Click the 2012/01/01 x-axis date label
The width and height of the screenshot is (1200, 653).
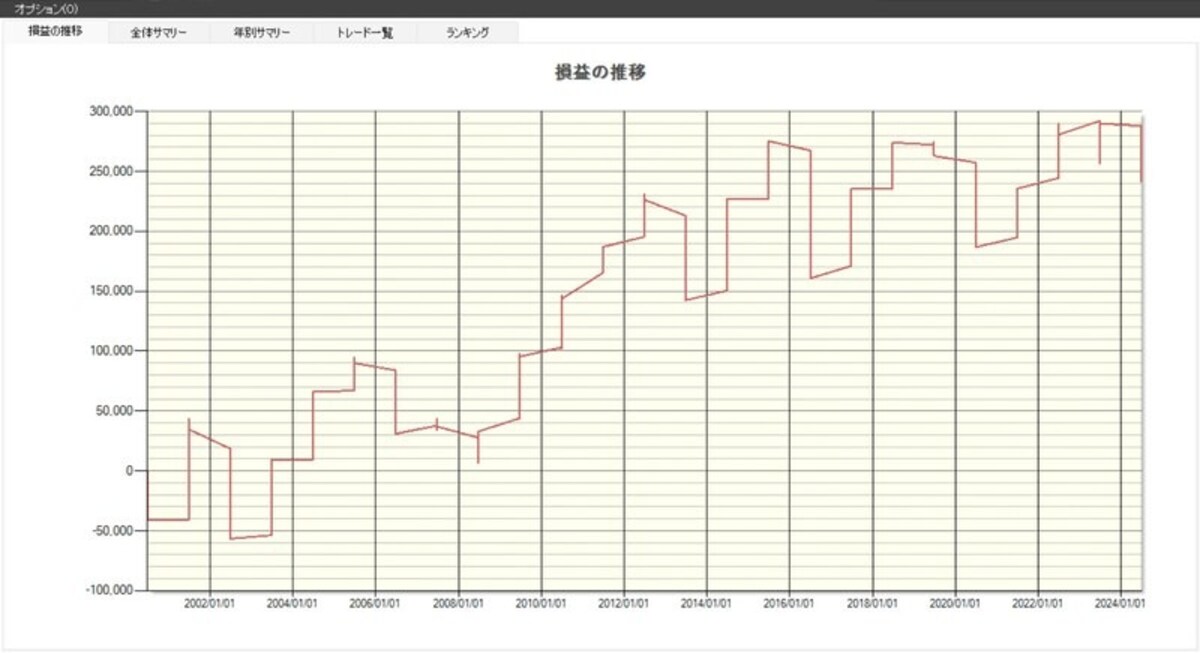click(624, 604)
